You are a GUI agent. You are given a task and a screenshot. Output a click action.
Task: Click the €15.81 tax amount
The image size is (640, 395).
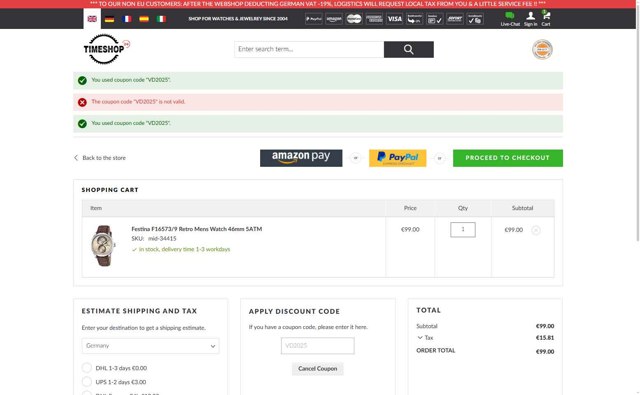(545, 338)
